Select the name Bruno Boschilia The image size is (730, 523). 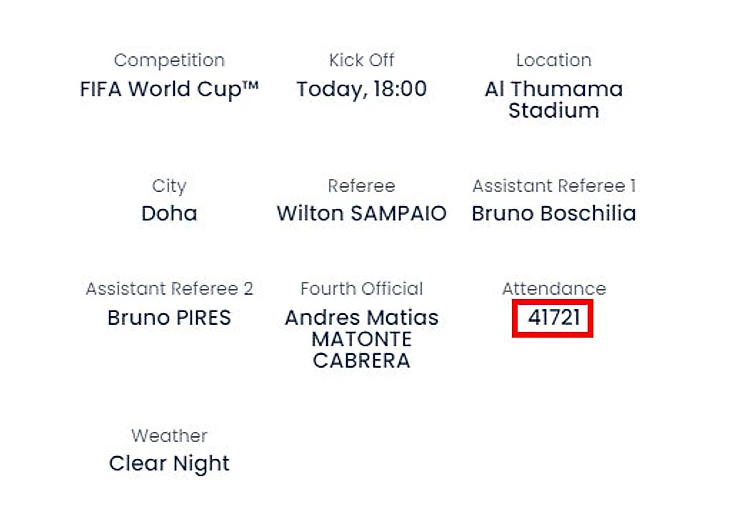(x=553, y=213)
